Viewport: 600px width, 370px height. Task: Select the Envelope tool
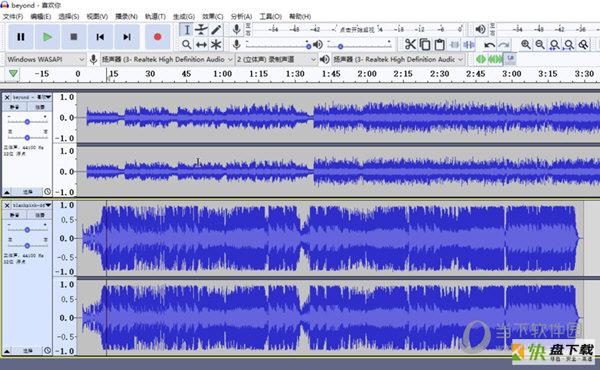click(x=201, y=29)
